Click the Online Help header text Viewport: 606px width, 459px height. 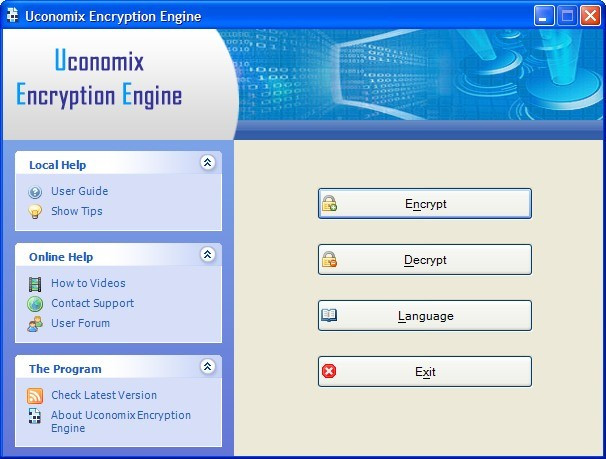tap(61, 257)
